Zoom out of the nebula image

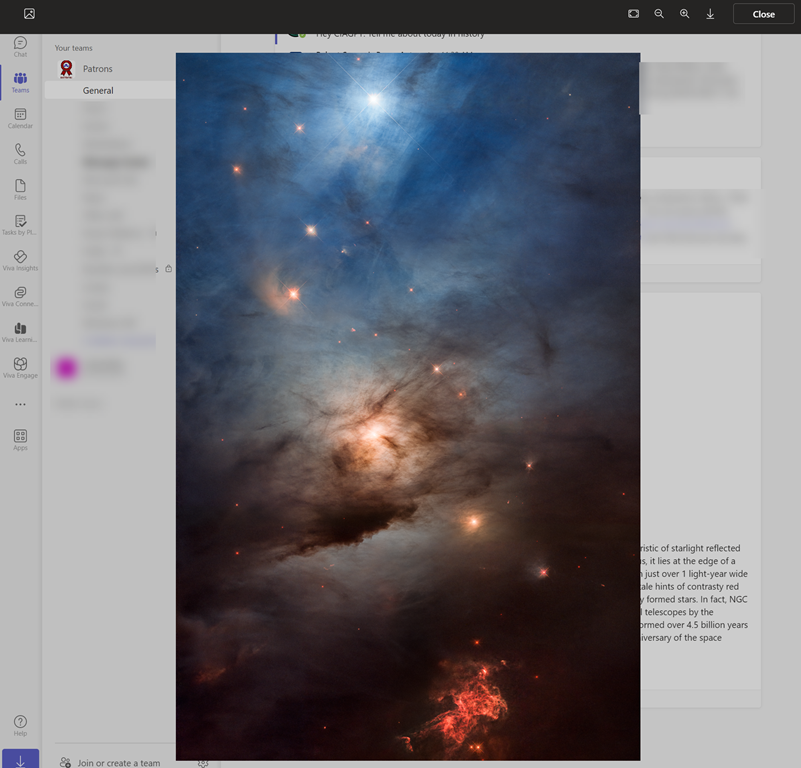(x=659, y=14)
